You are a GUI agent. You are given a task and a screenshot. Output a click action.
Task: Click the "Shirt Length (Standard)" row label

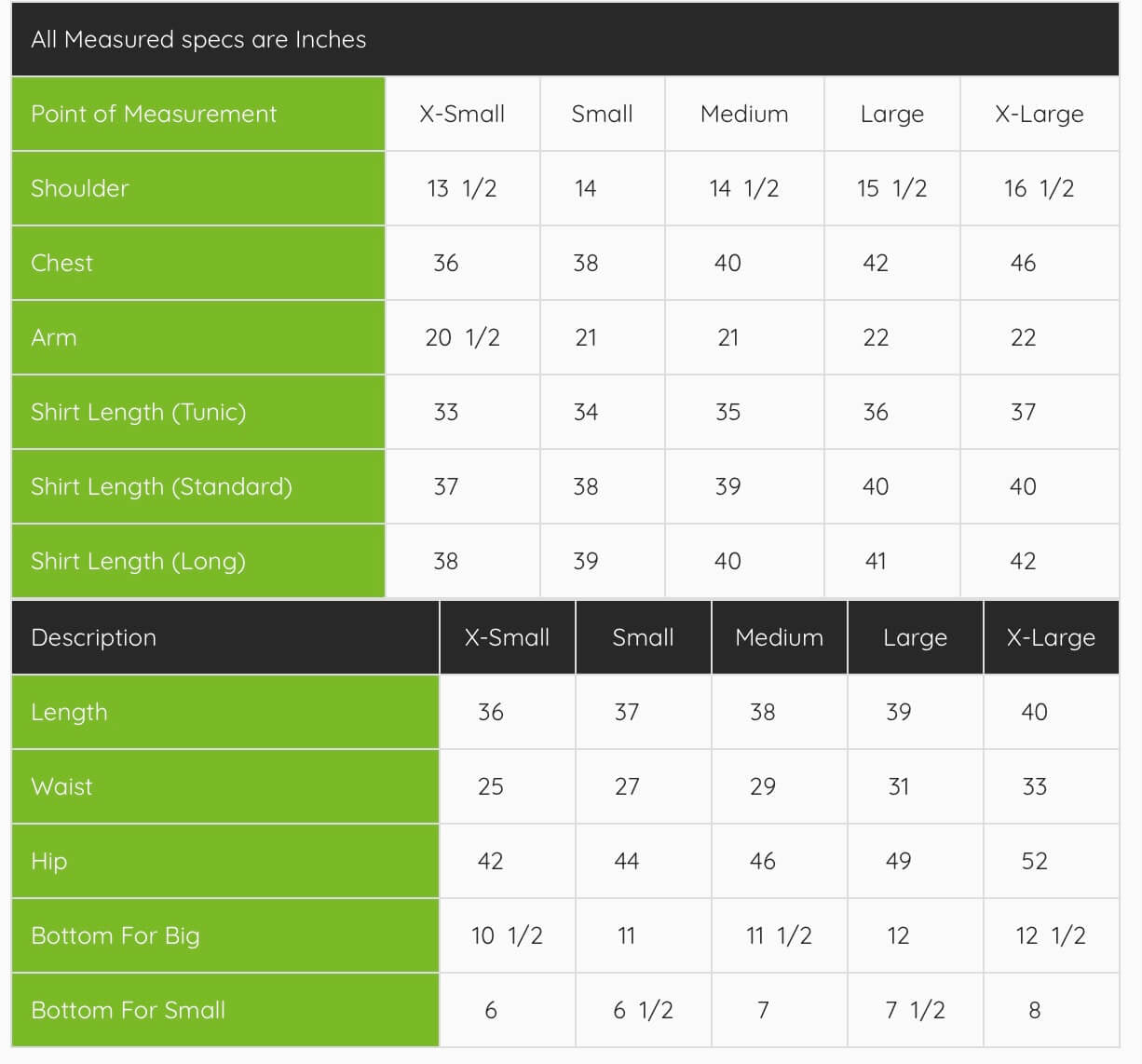[x=161, y=486]
